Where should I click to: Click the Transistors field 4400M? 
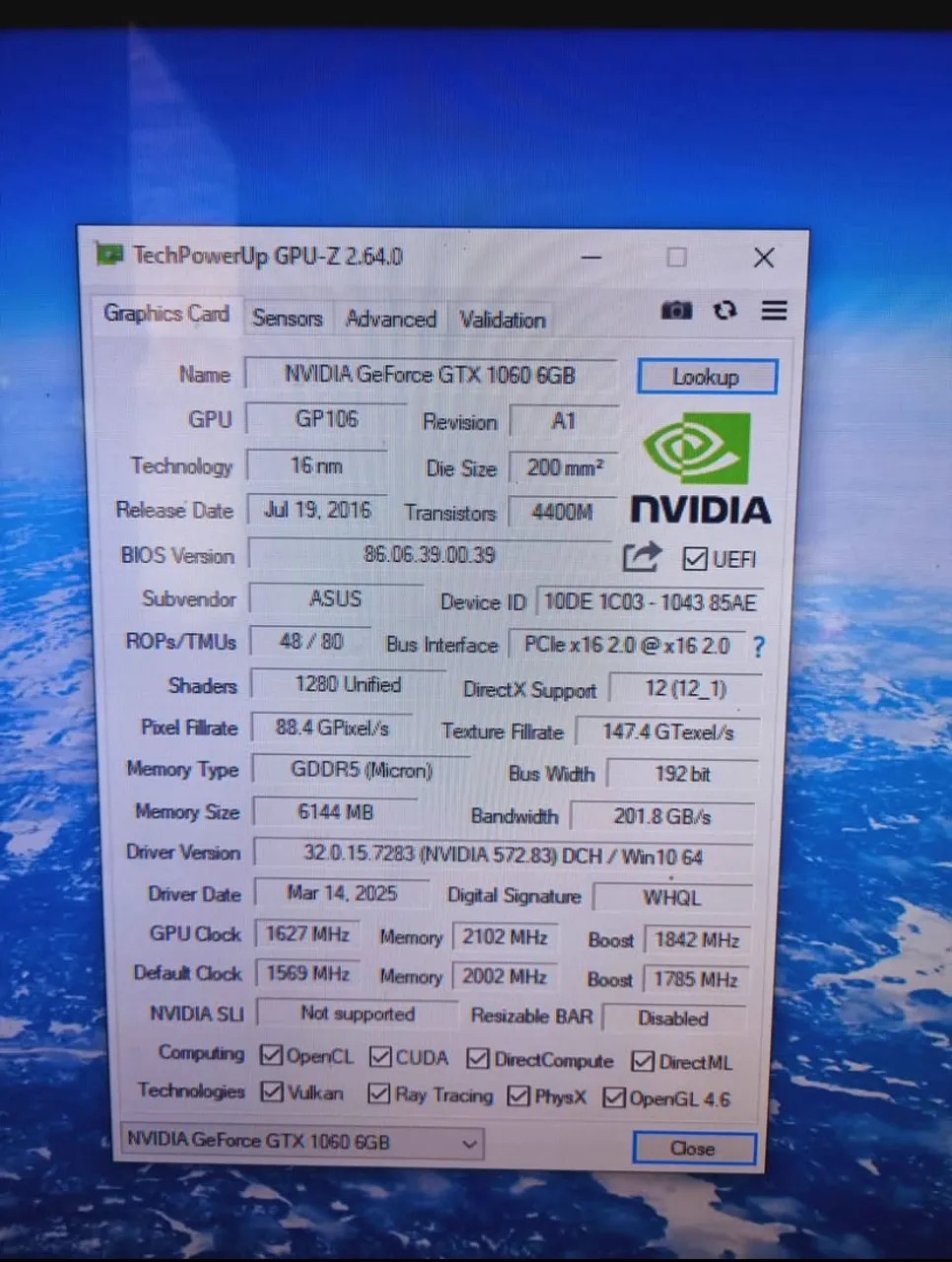[563, 512]
